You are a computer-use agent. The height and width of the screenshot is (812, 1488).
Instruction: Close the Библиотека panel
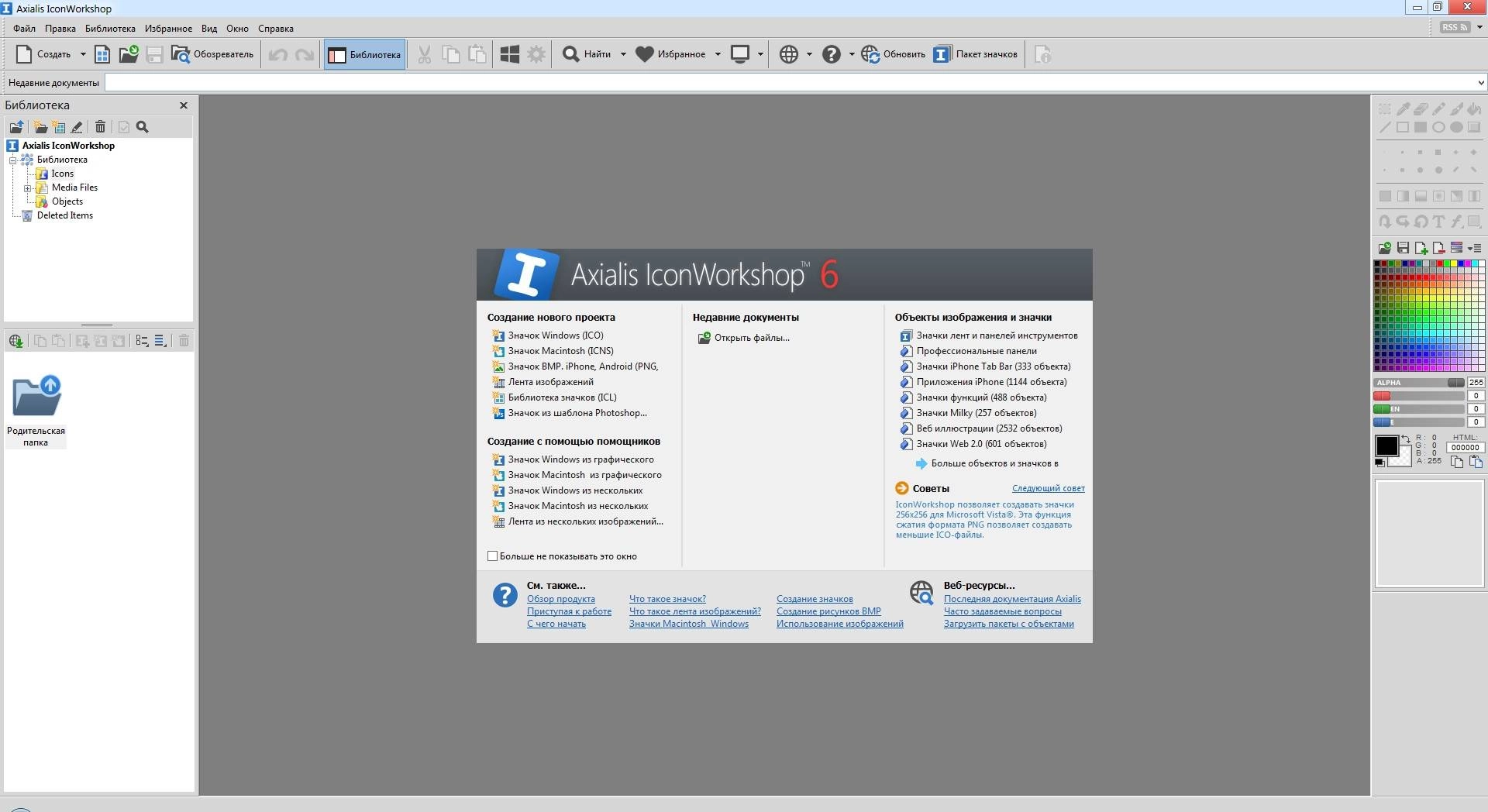click(x=184, y=105)
